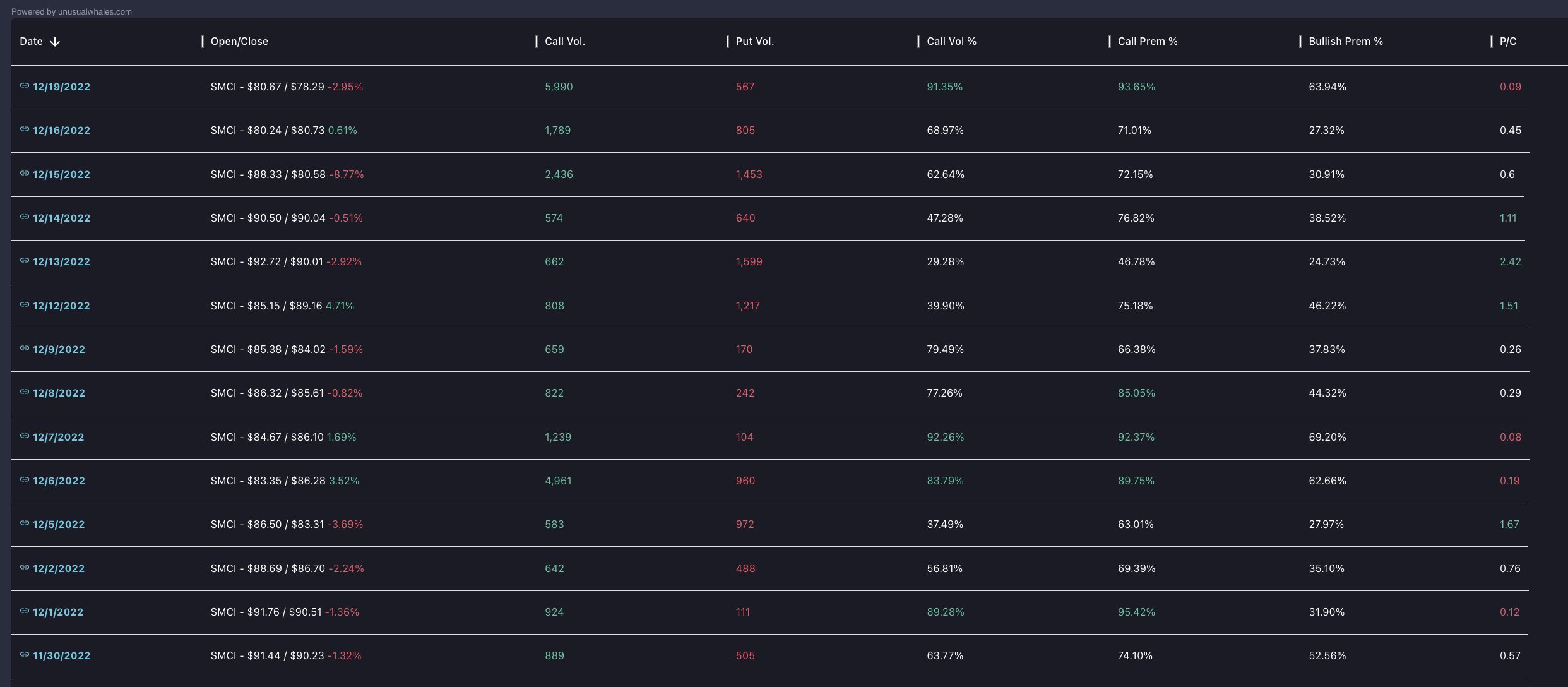1568x687 pixels.
Task: Click the link icon beside 12/5/2022
Action: pos(25,523)
